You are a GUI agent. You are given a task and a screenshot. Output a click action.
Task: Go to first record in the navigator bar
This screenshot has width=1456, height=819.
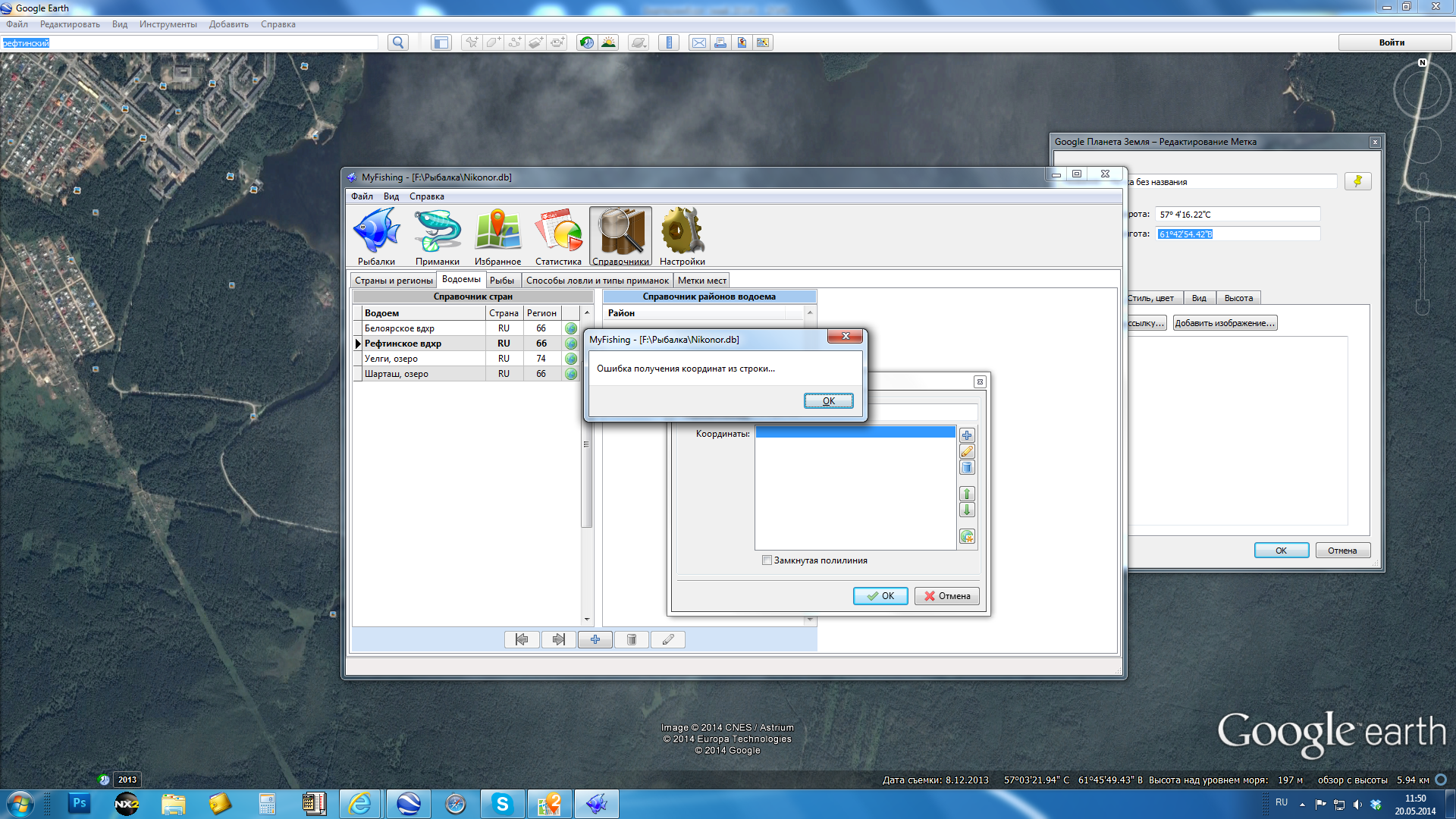click(x=522, y=639)
